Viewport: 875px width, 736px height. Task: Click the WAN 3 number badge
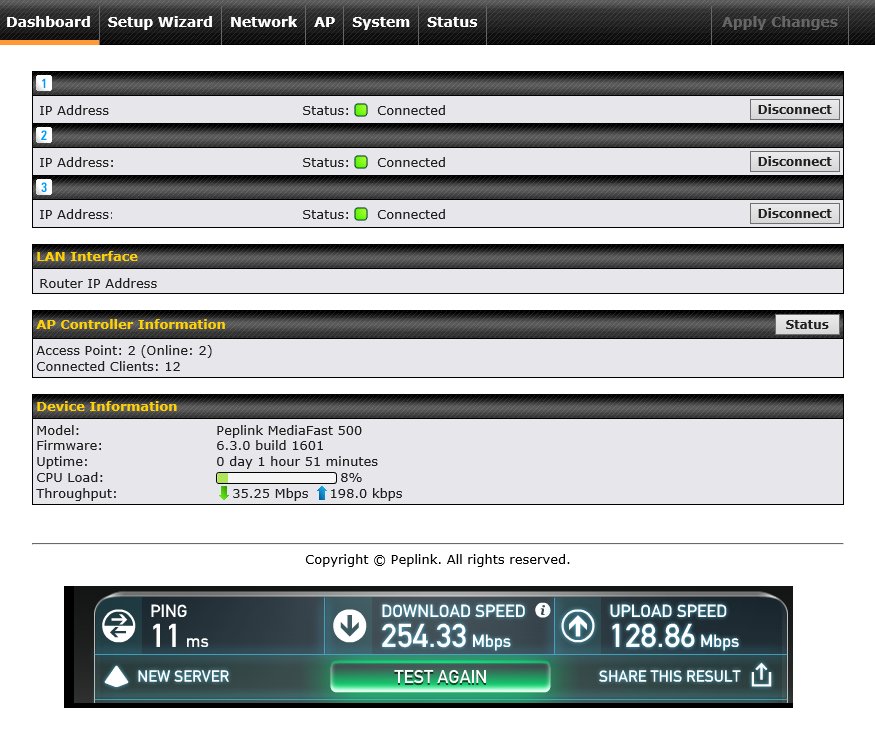(44, 187)
